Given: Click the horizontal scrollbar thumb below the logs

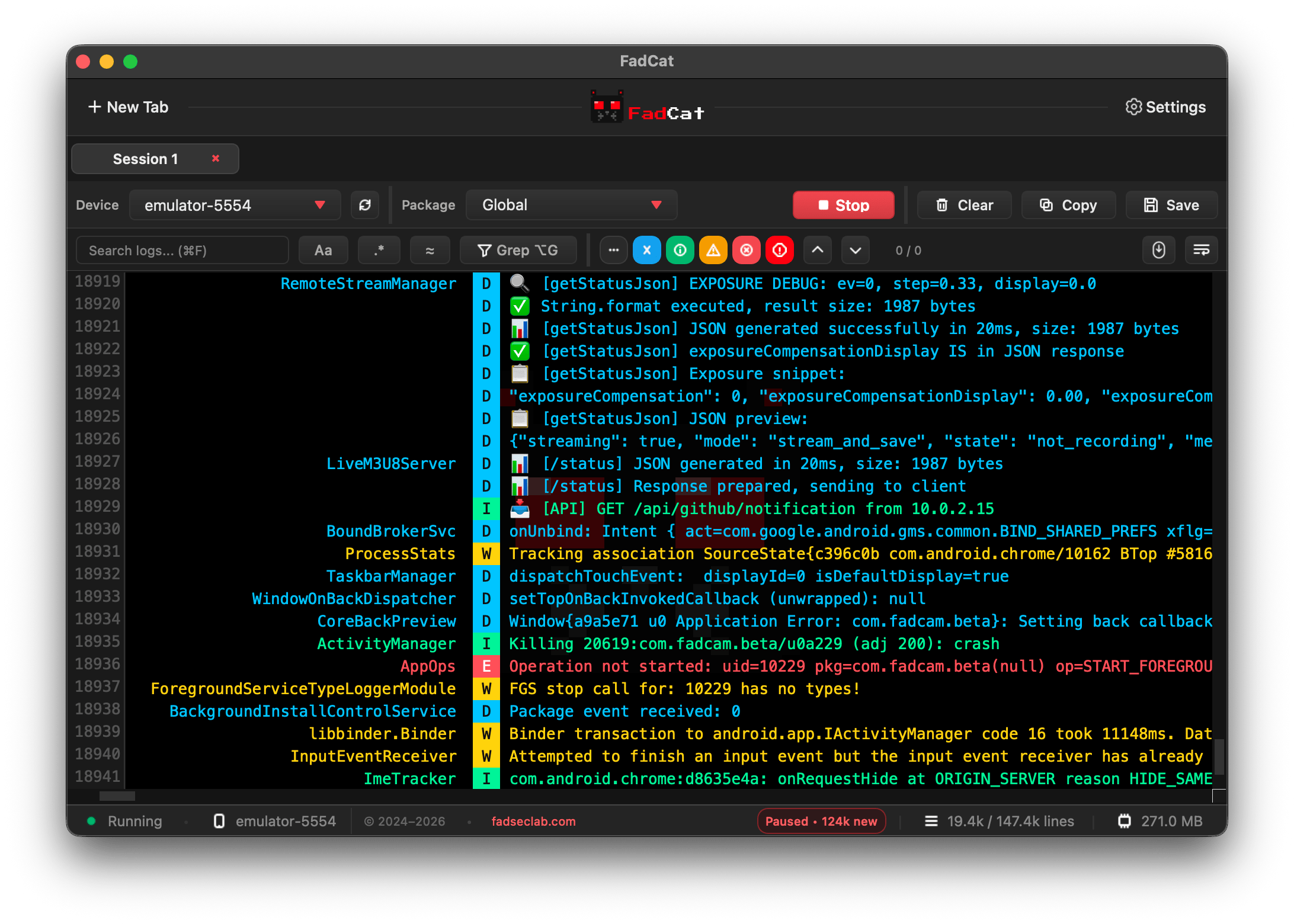Looking at the screenshot, I should click(x=117, y=796).
